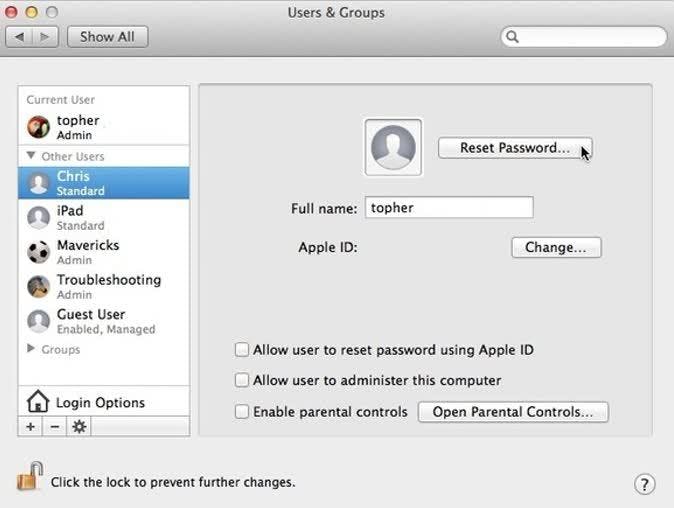Select the Mavericks soccer ball avatar
The width and height of the screenshot is (674, 508).
pyautogui.click(x=39, y=252)
